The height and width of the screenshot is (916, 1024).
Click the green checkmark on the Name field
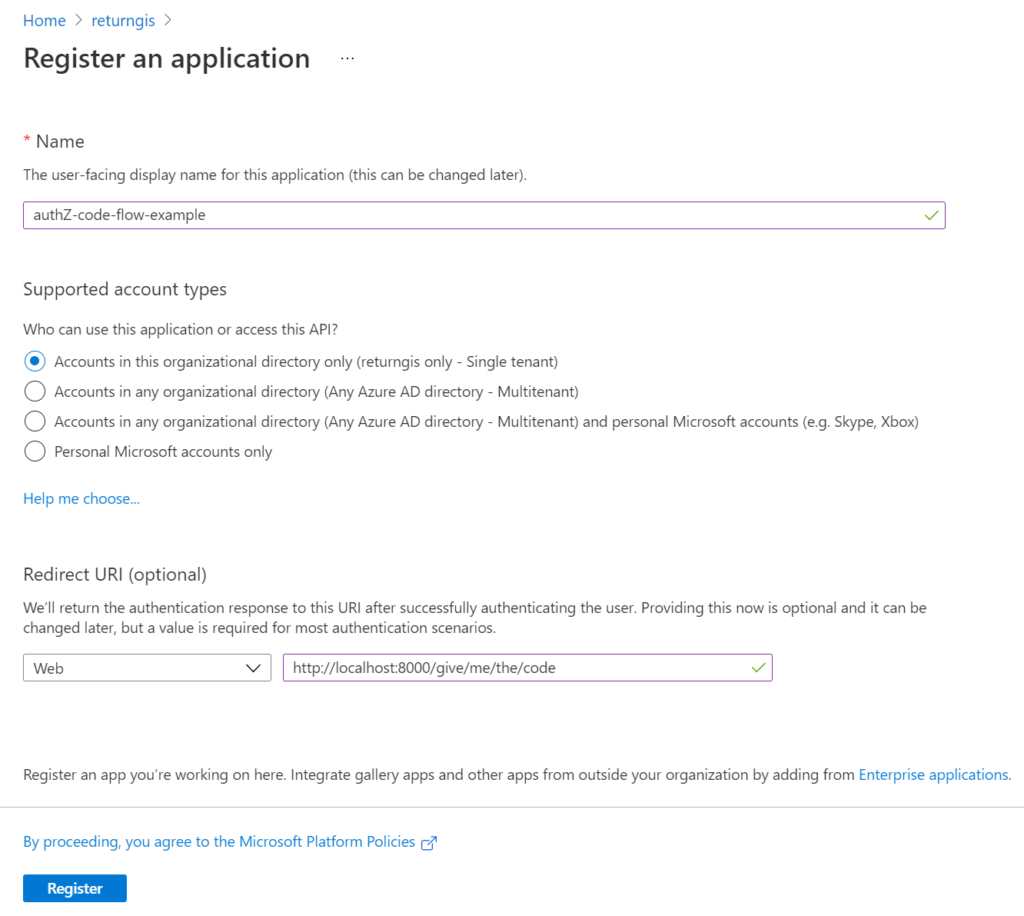(x=929, y=214)
